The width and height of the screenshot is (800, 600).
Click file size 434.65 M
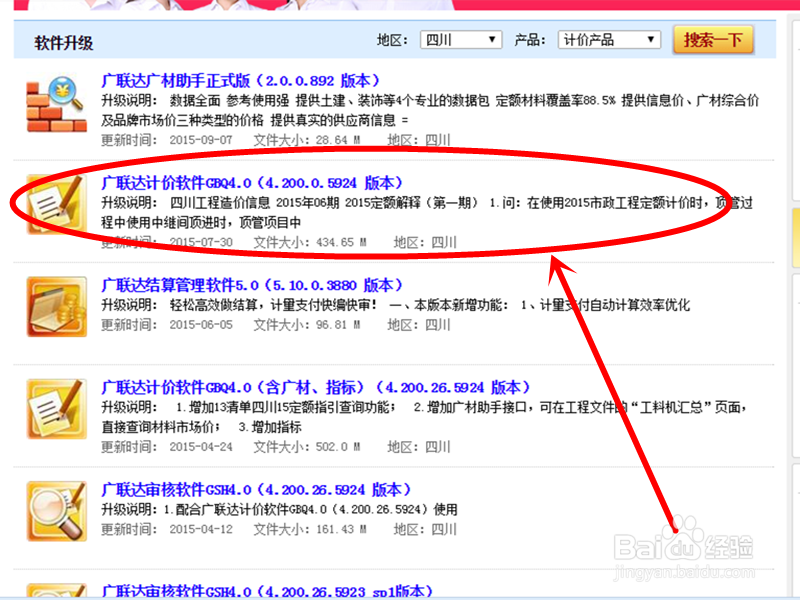pos(341,242)
